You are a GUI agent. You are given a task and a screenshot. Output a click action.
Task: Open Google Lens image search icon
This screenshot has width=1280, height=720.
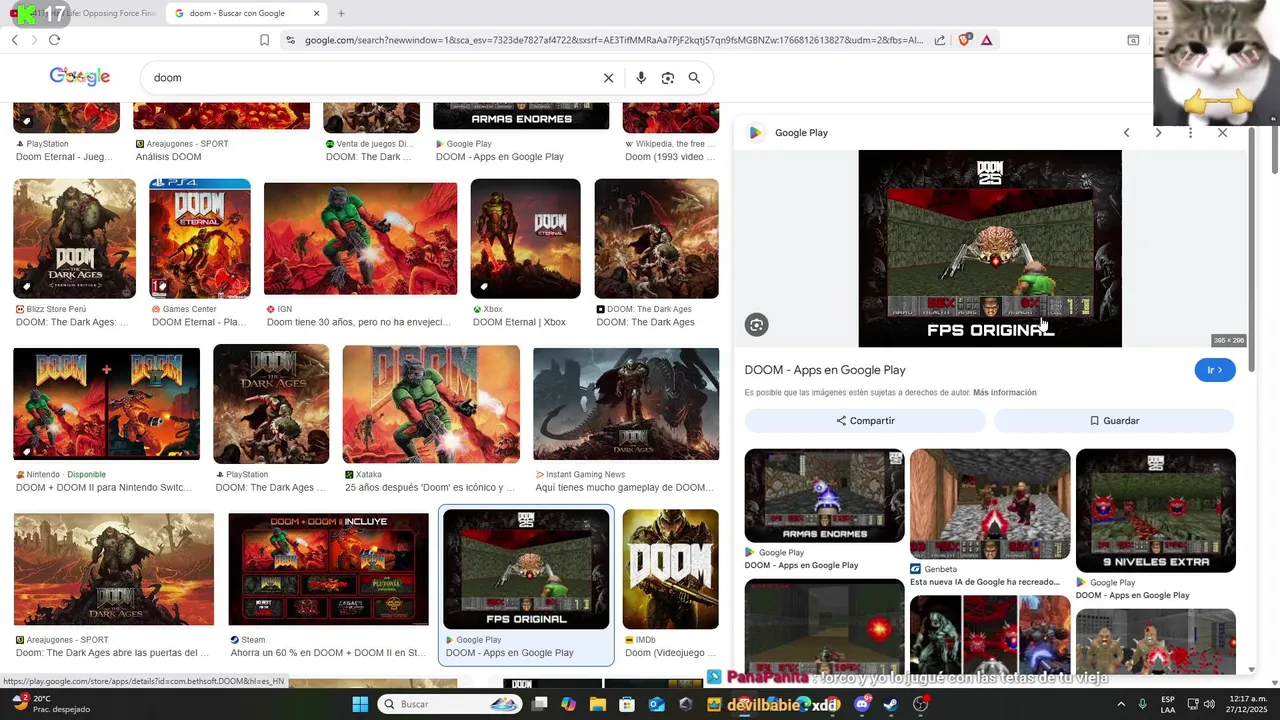pyautogui.click(x=668, y=78)
